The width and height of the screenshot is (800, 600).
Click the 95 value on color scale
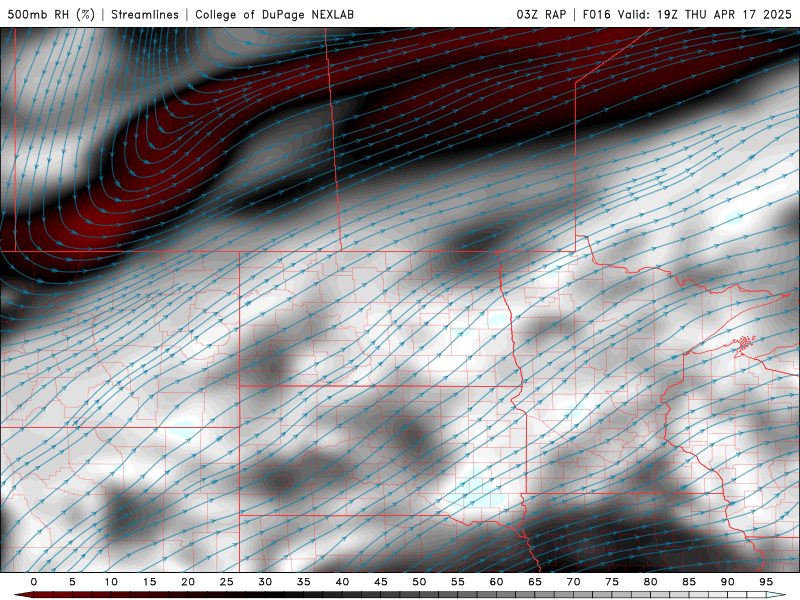pyautogui.click(x=766, y=582)
